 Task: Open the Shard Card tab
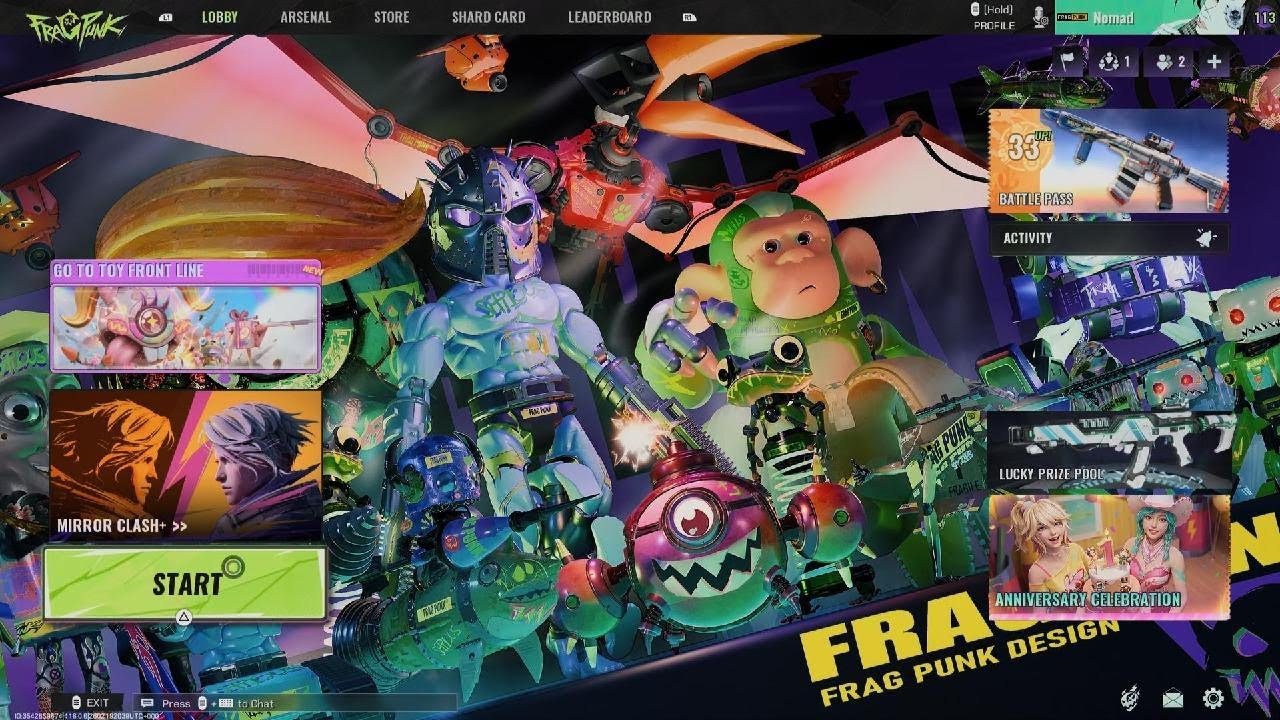(x=488, y=17)
